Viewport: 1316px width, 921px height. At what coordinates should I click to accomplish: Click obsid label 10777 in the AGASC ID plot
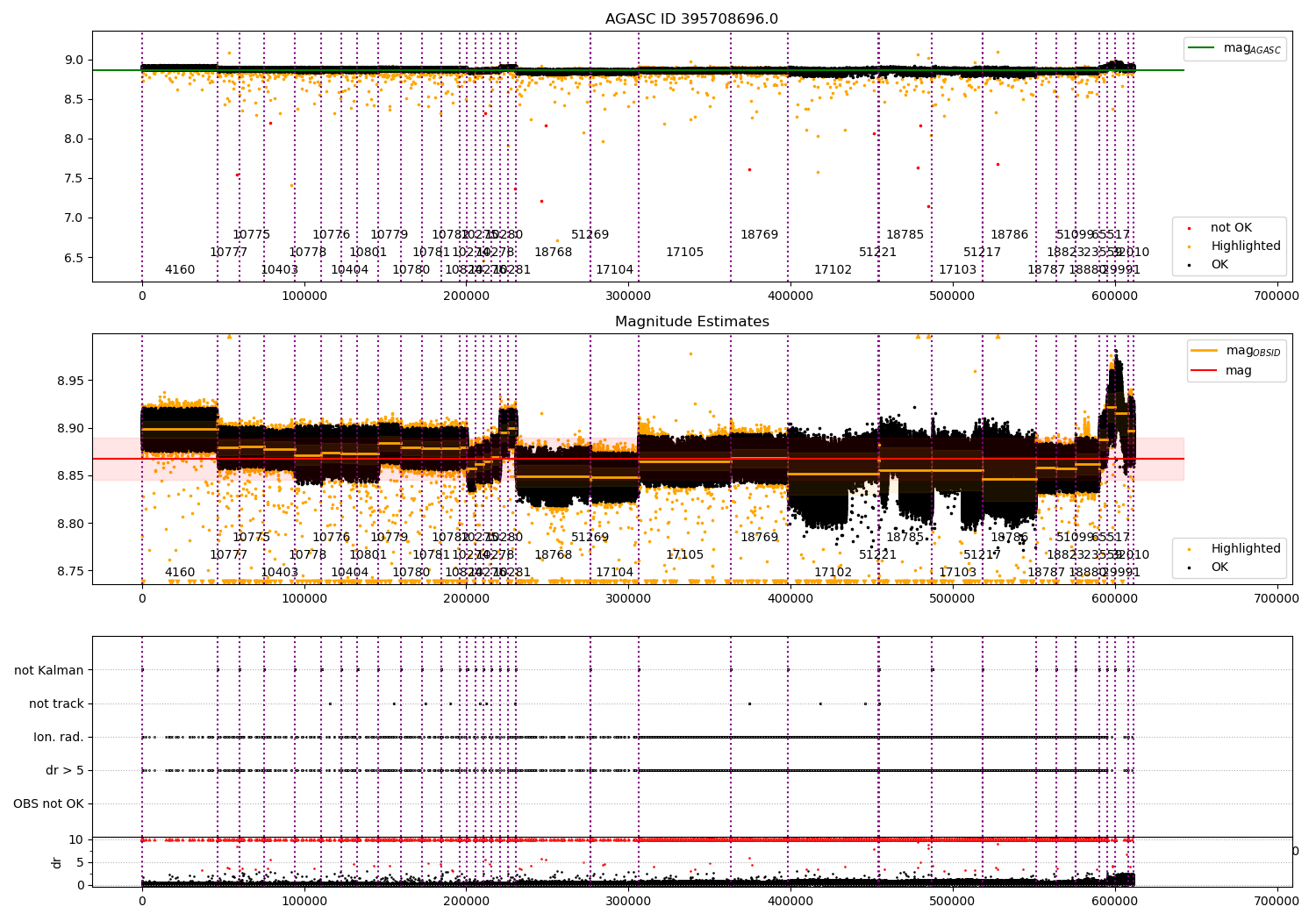click(228, 252)
